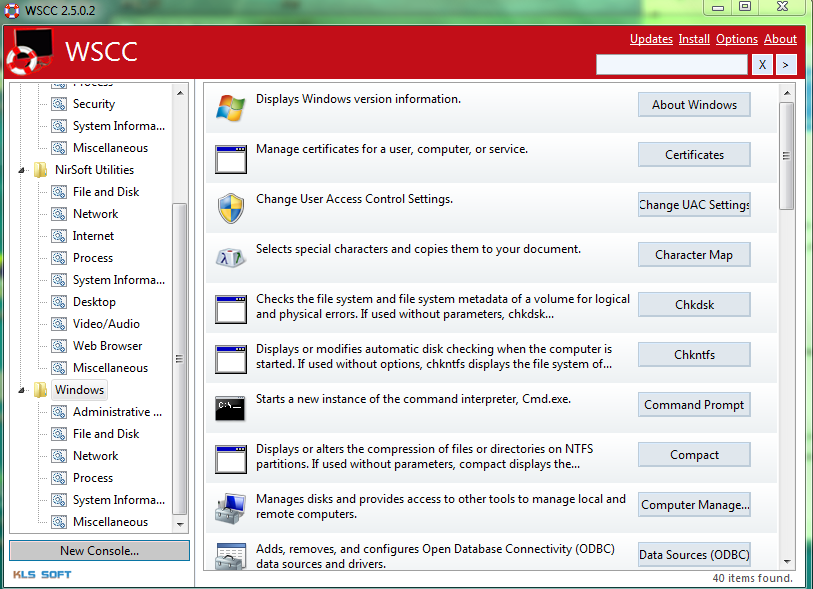The image size is (813, 589).
Task: Click the UAC shield icon
Action: click(231, 208)
